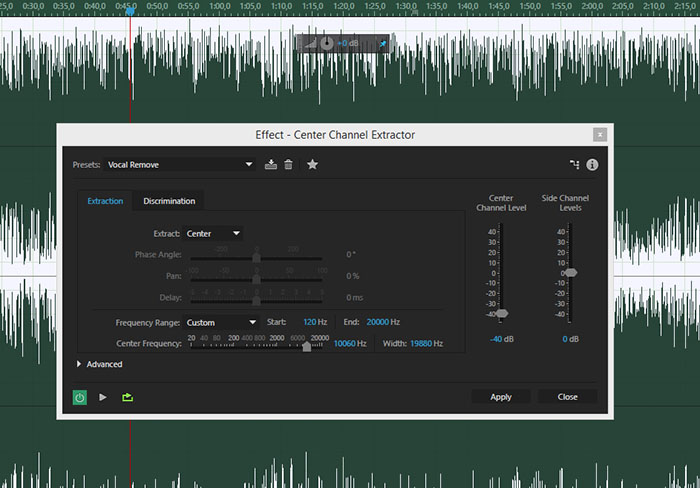Click the Apply button
The image size is (700, 488).
(x=501, y=397)
